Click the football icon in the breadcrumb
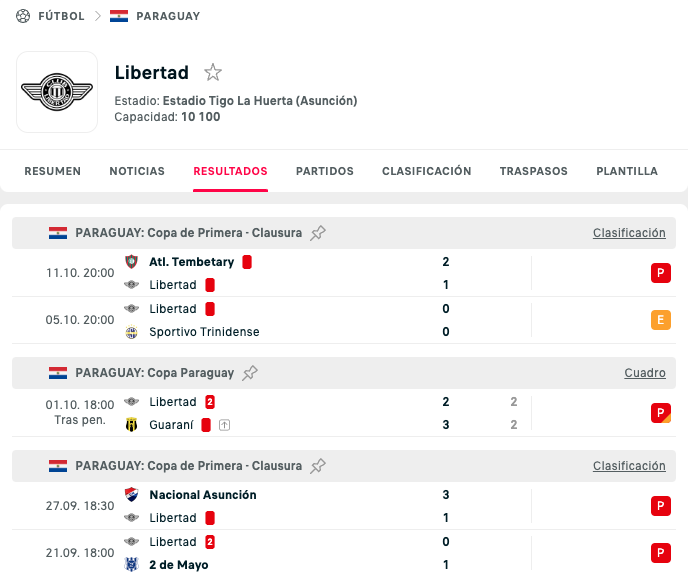Screen dimensions: 688x576 [23, 16]
